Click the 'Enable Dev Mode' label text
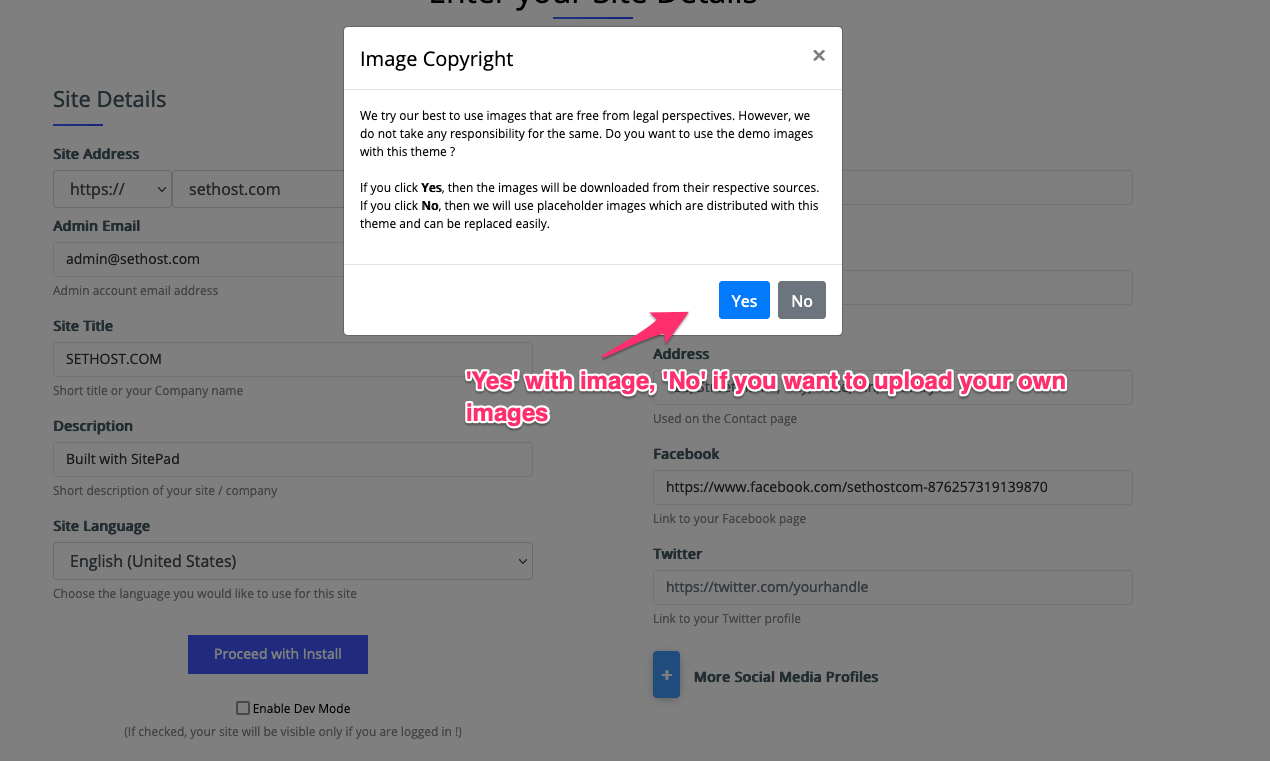Screen dimensions: 1270x761 point(301,708)
